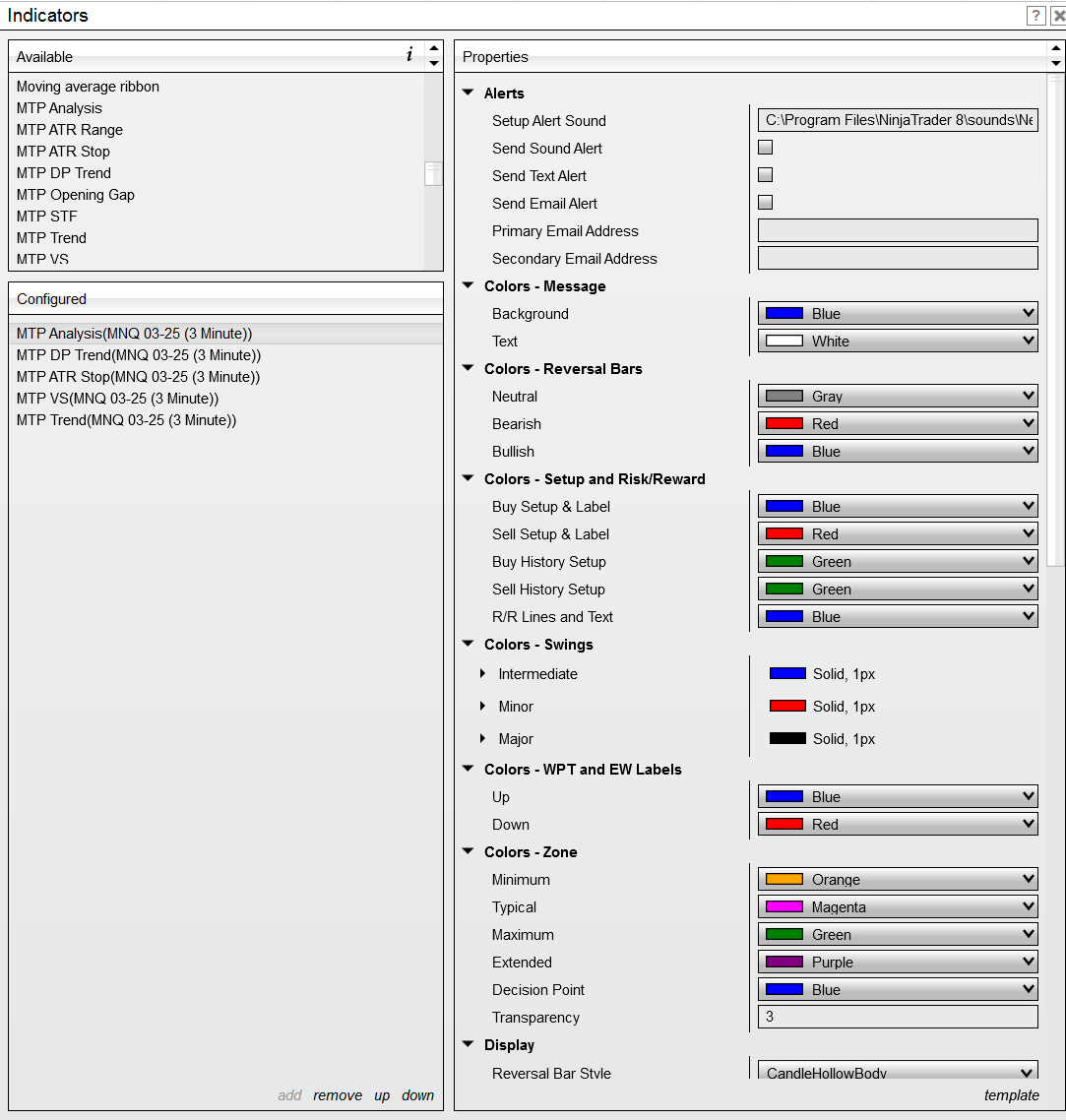Click the Primary Email Address field
The image size is (1066, 1120).
click(897, 230)
